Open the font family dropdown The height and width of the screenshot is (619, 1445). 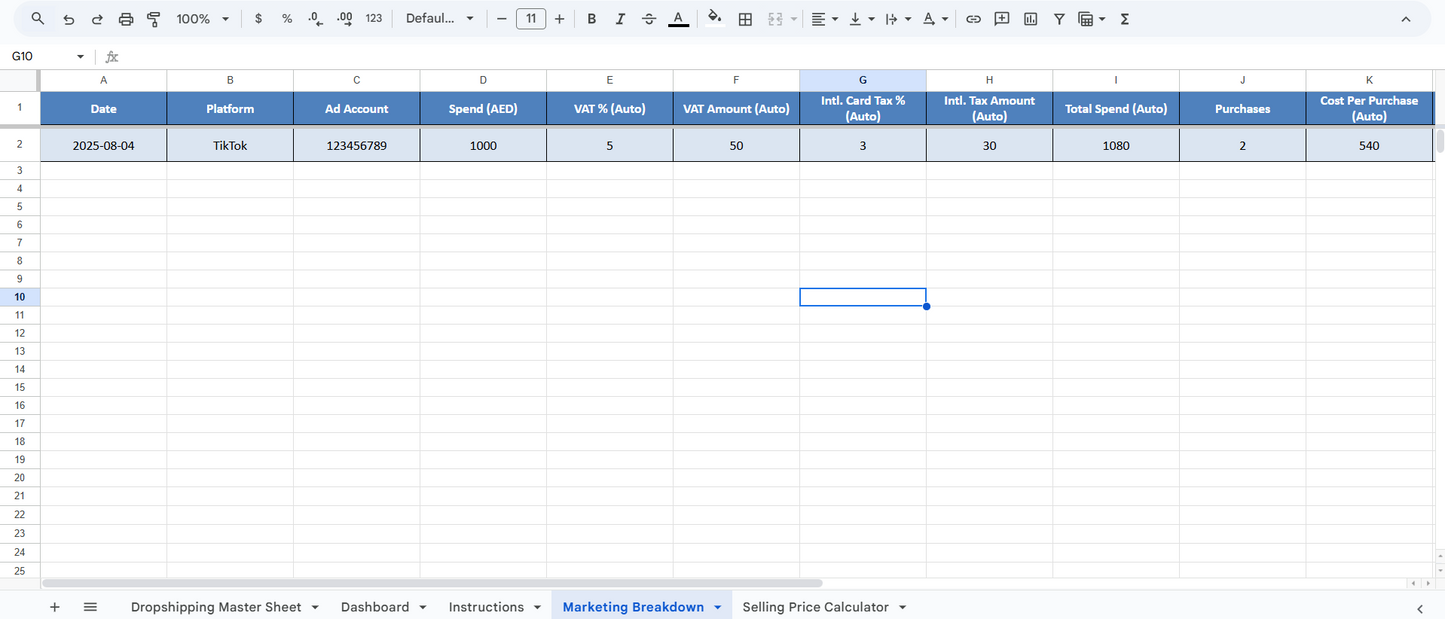(439, 19)
